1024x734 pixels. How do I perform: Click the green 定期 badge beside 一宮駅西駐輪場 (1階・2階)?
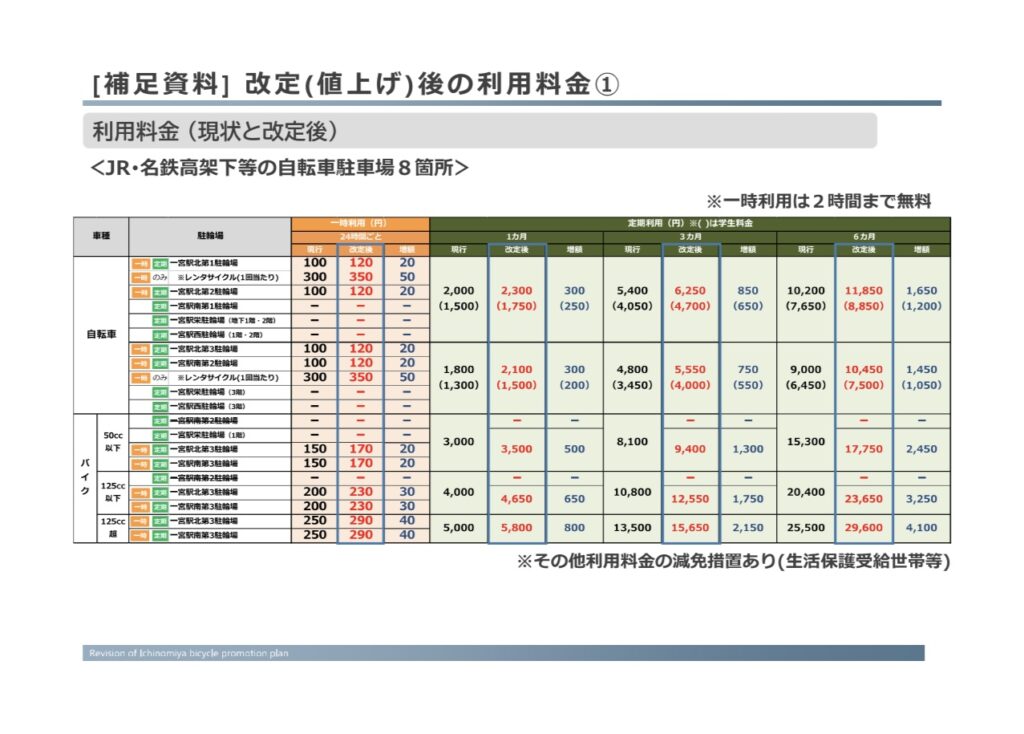(159, 334)
